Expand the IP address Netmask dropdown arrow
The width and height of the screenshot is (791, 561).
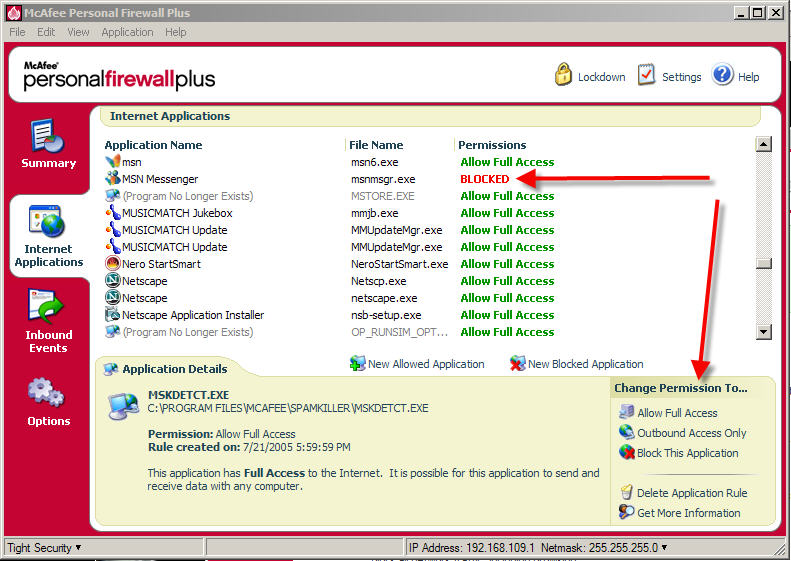click(664, 548)
